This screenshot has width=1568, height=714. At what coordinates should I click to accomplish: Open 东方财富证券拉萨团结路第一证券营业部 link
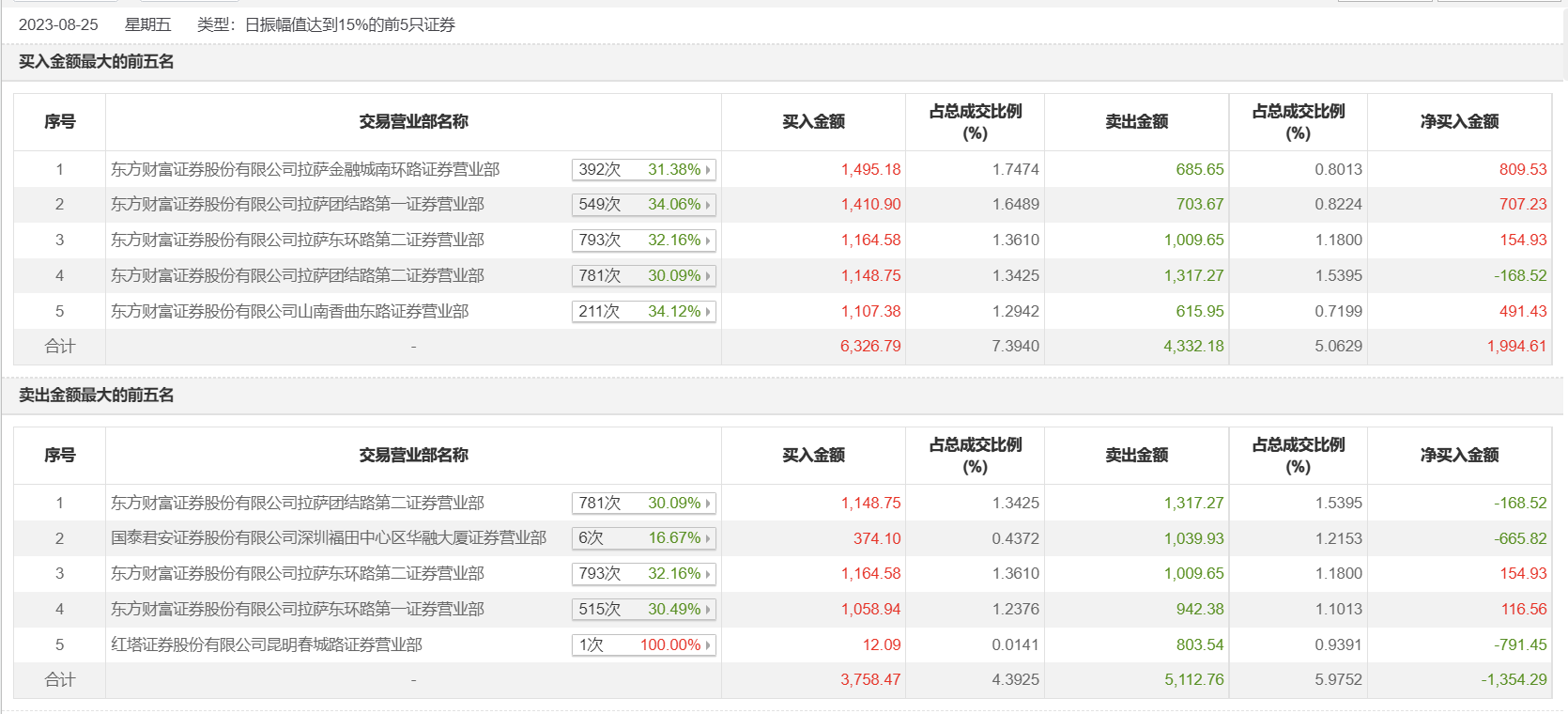click(298, 205)
